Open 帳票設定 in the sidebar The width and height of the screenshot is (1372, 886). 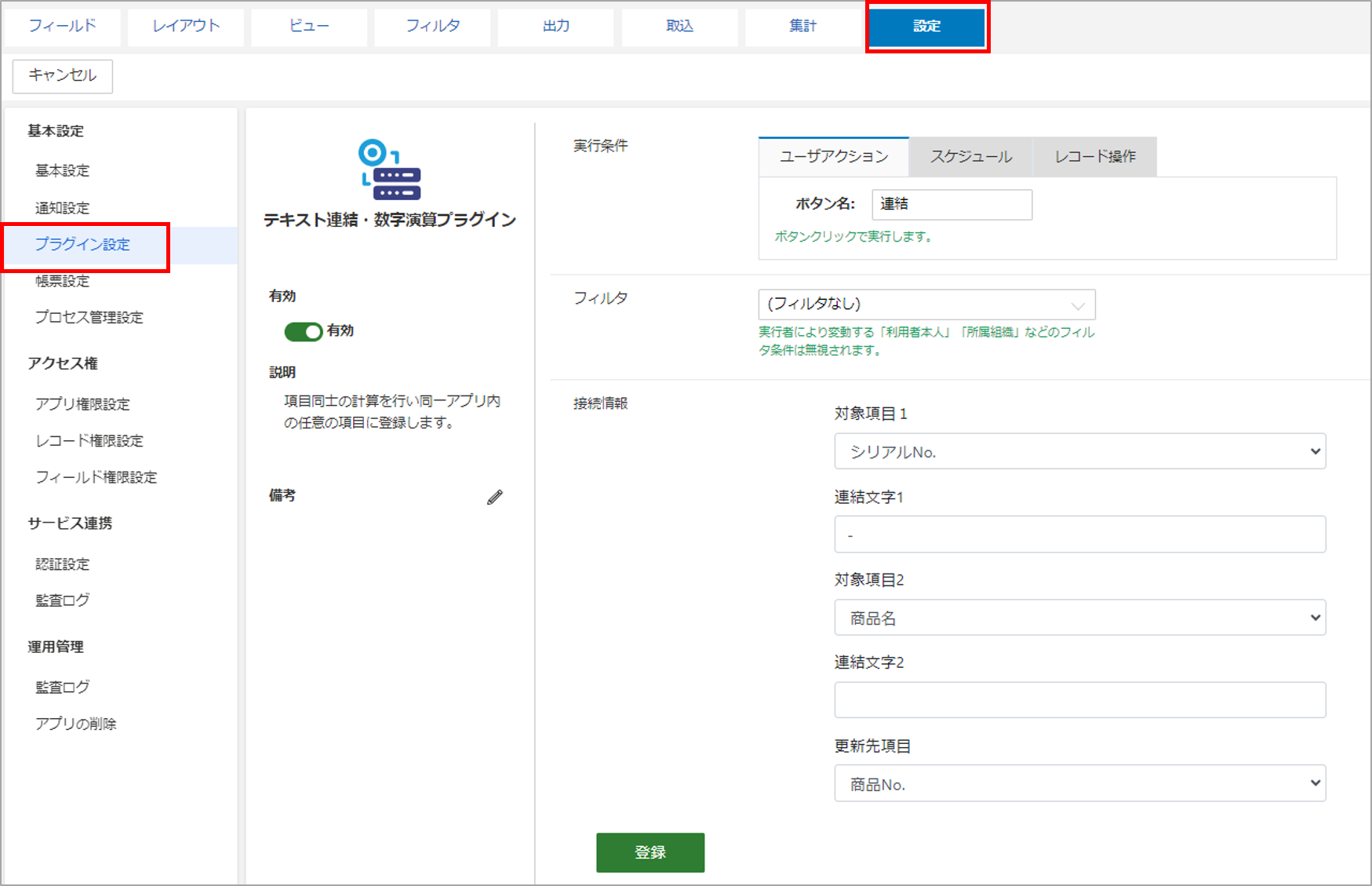63,281
